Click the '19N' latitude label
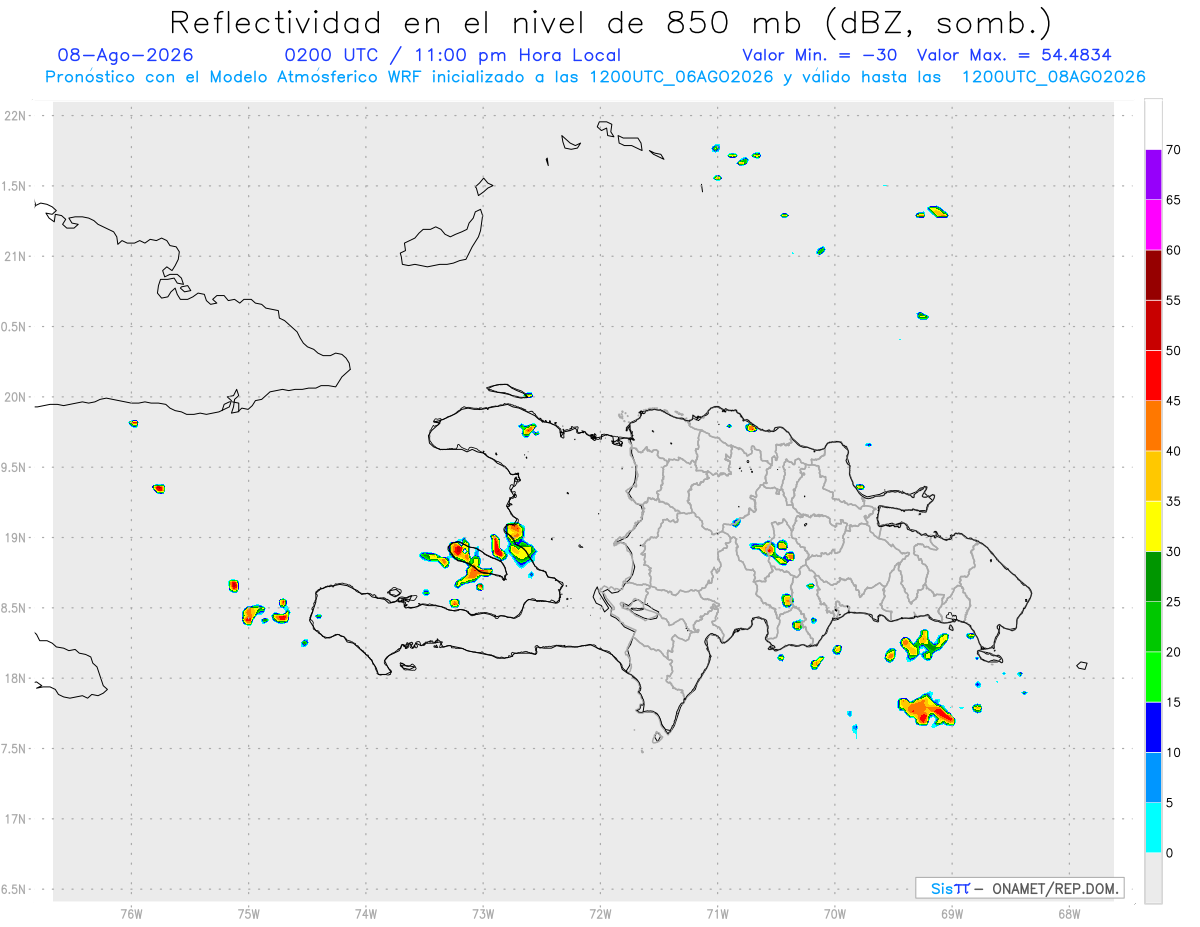The width and height of the screenshot is (1200, 927). tap(16, 537)
